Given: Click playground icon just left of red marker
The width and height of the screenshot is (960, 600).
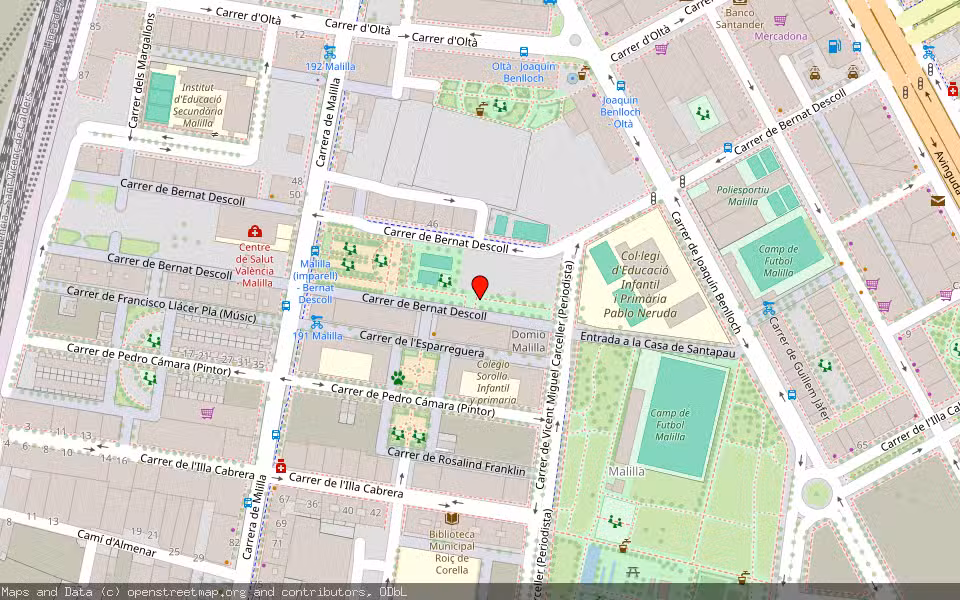Looking at the screenshot, I should click(444, 281).
